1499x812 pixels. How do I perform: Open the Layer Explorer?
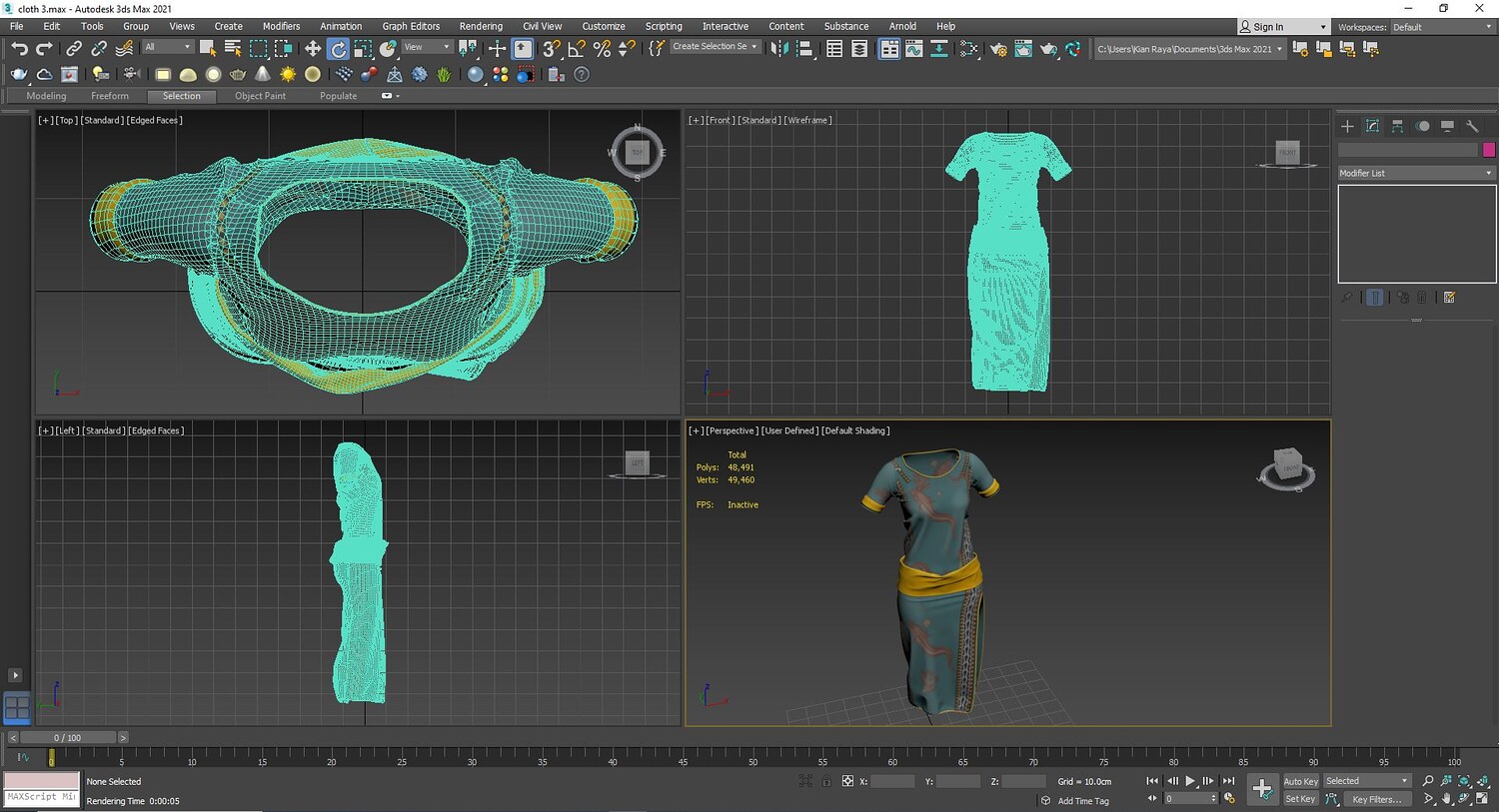point(859,48)
